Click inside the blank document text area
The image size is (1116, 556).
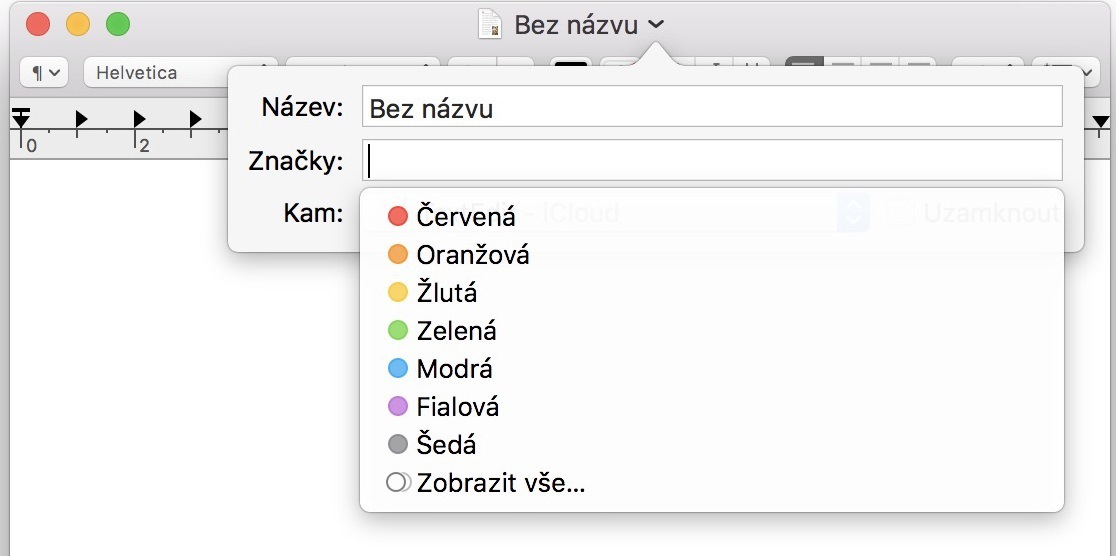tap(180, 400)
